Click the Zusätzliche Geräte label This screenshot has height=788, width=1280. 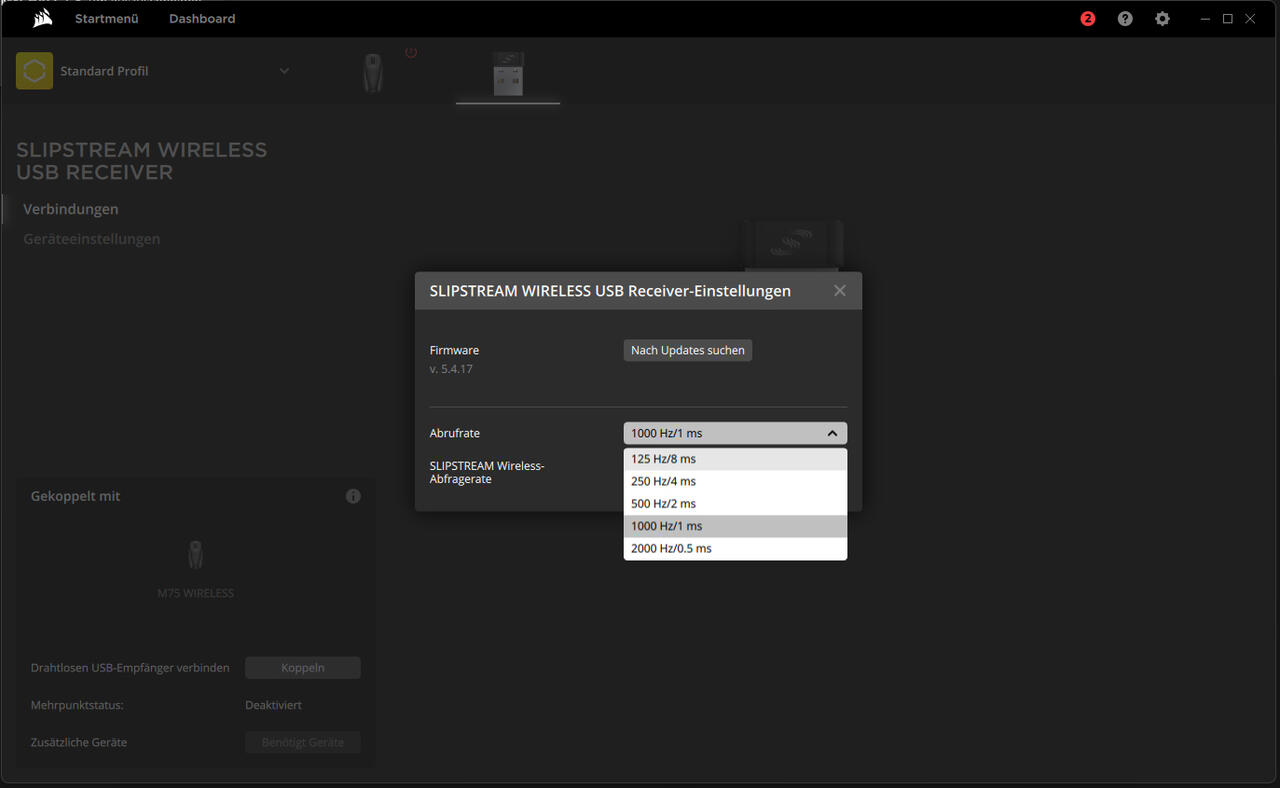click(79, 742)
